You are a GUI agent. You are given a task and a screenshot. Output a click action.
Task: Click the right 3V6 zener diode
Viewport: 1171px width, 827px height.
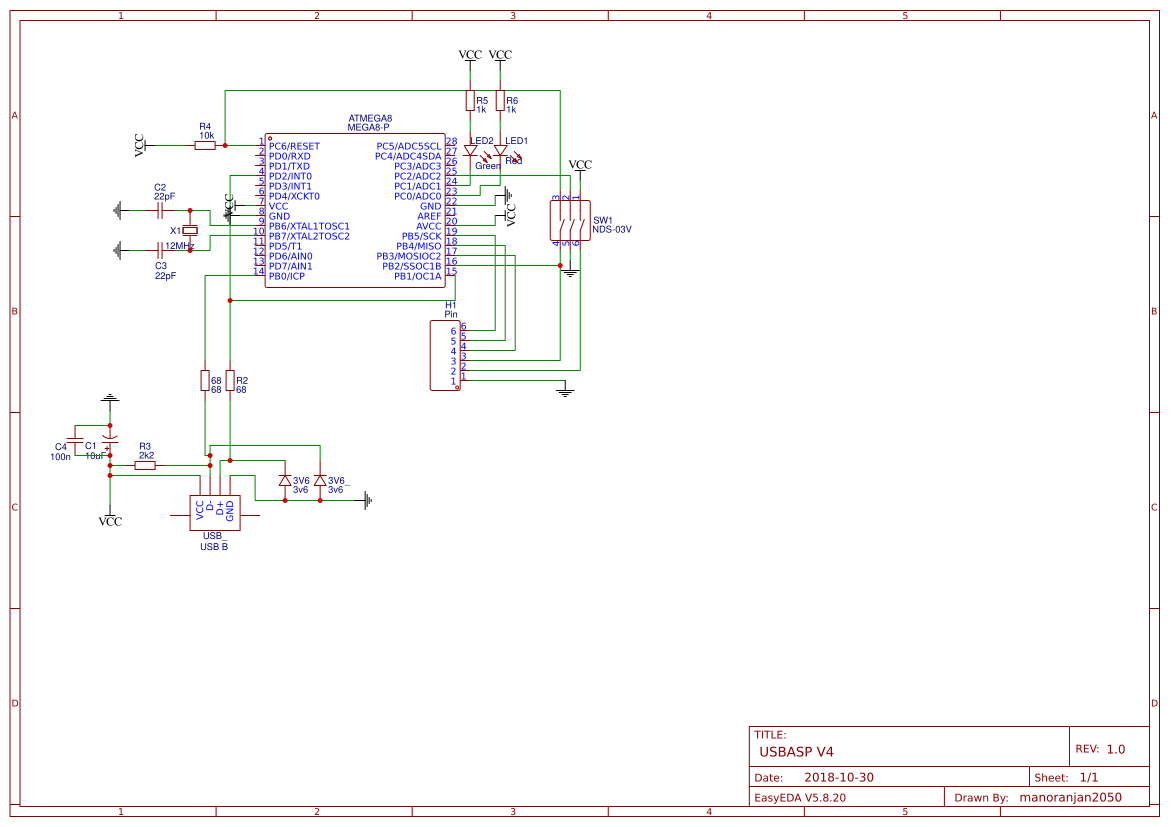pos(320,481)
